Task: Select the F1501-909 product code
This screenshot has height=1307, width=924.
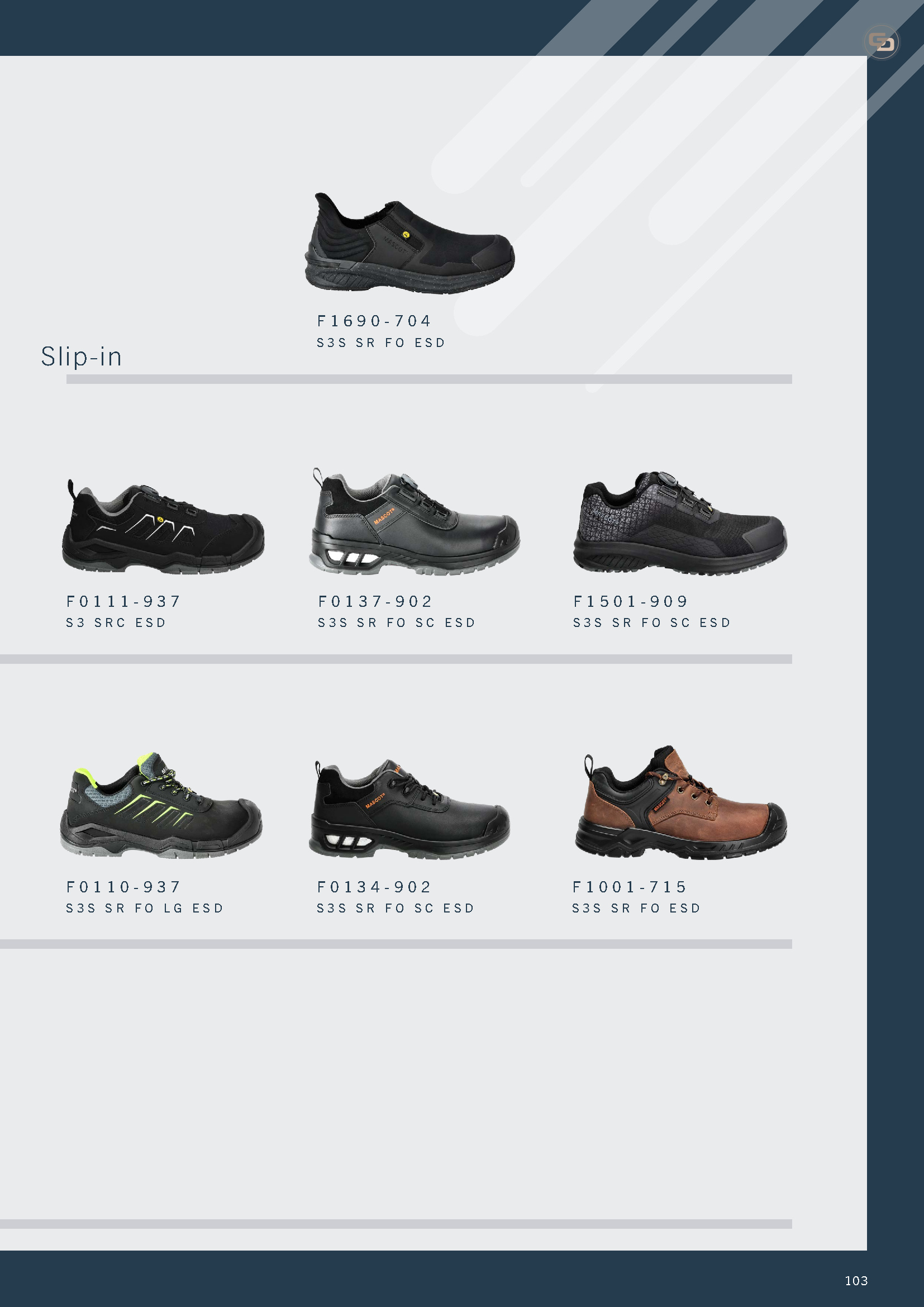Action: coord(630,601)
